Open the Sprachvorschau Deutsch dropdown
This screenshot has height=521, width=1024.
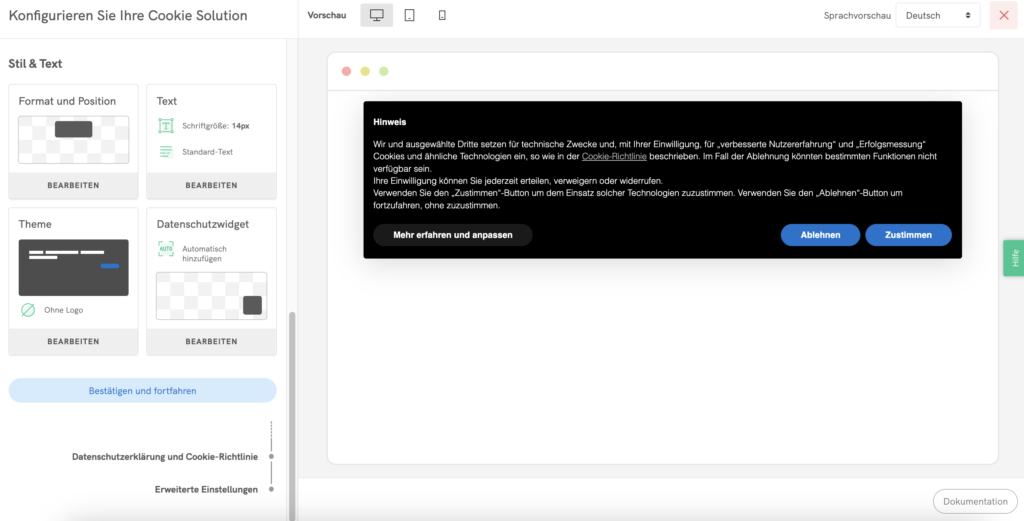(x=937, y=15)
